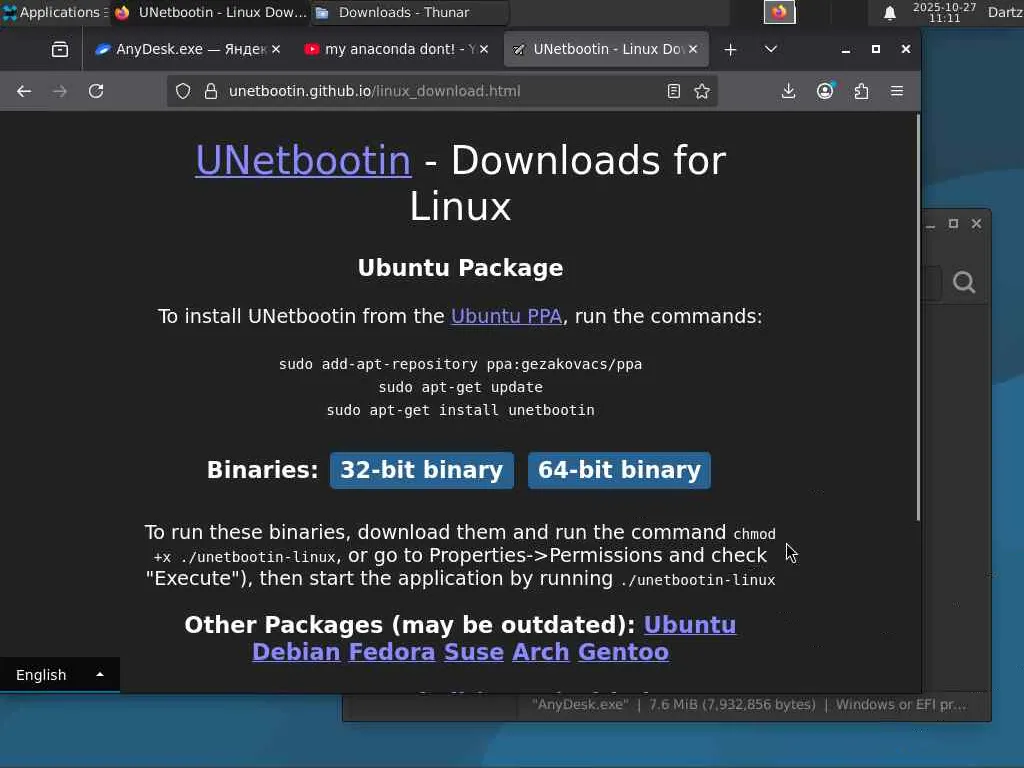
Task: Open extensions puzzle icon
Action: (861, 91)
